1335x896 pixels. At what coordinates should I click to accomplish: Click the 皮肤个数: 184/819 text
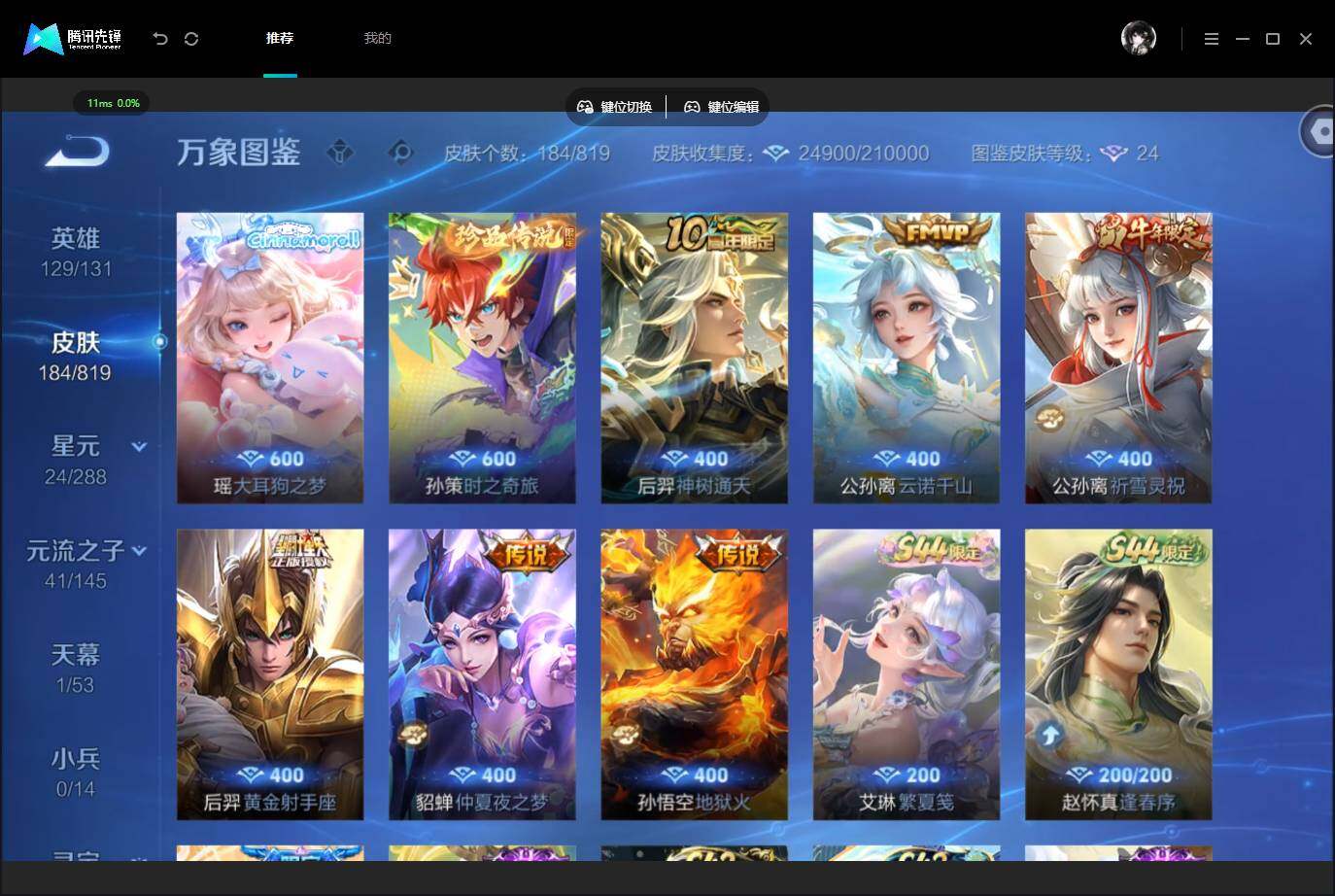tap(527, 154)
